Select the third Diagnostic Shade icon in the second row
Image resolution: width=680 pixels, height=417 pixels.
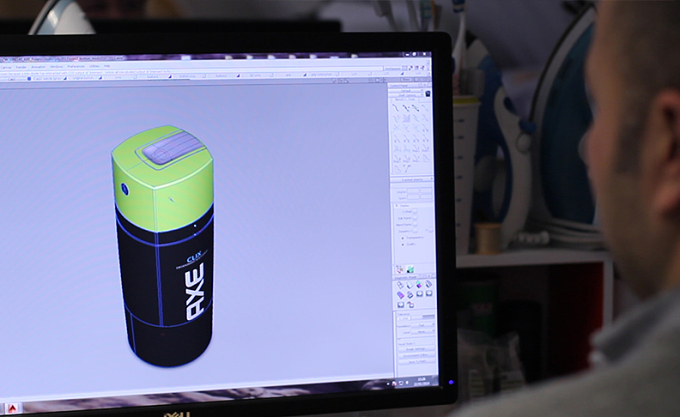pyautogui.click(x=419, y=294)
